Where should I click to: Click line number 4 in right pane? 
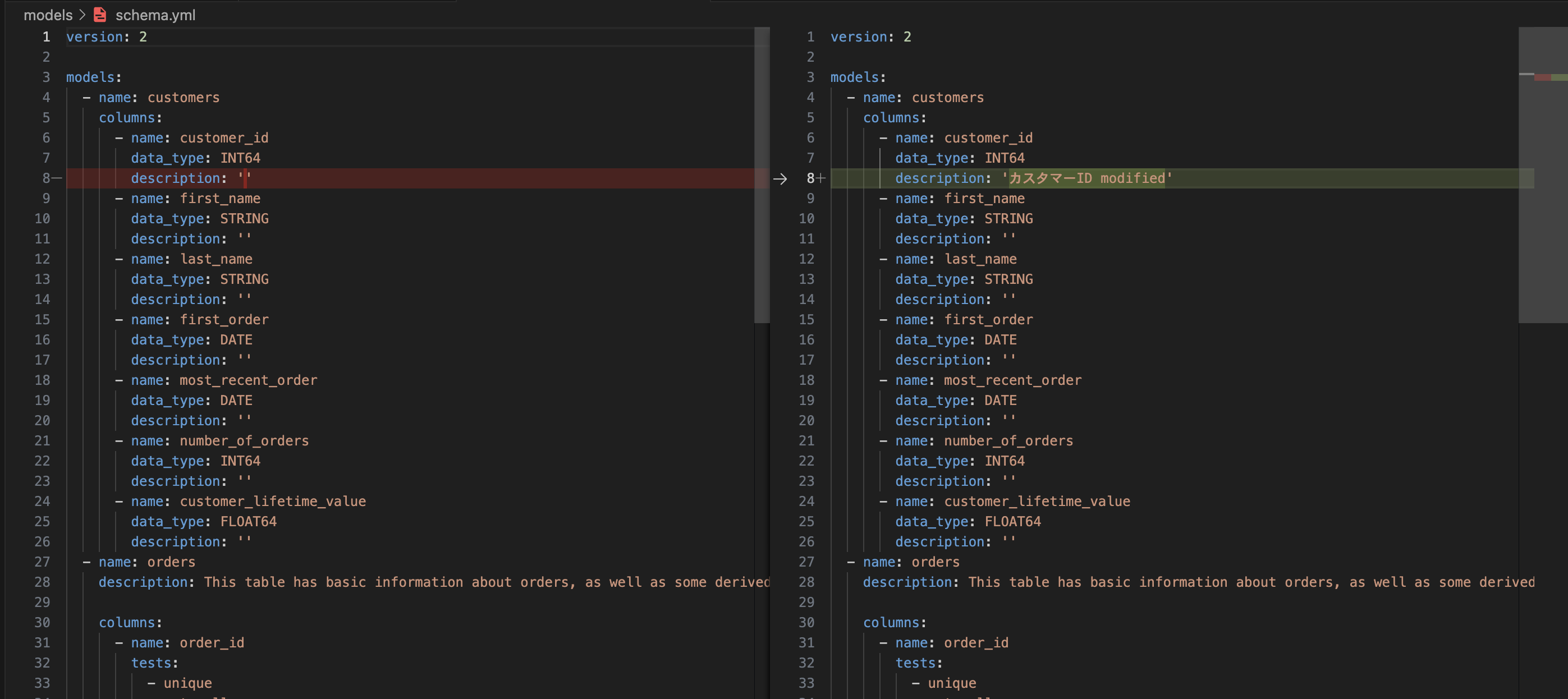[810, 98]
